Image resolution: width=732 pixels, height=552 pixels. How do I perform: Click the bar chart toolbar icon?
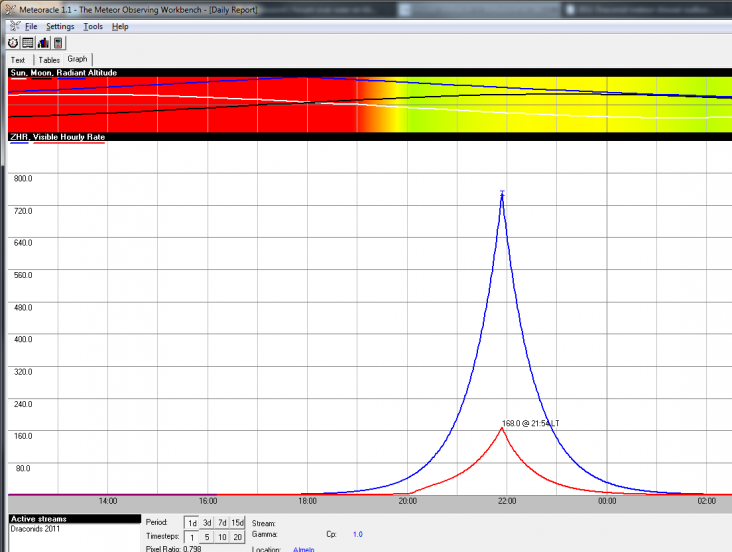point(43,43)
